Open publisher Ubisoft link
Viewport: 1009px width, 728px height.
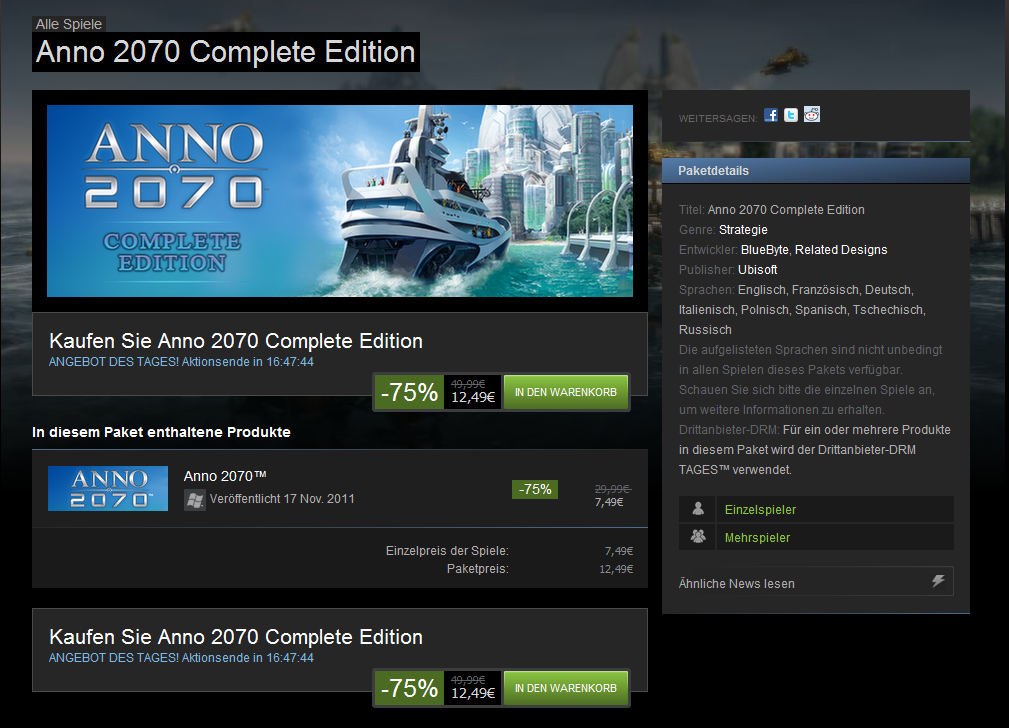[x=757, y=270]
